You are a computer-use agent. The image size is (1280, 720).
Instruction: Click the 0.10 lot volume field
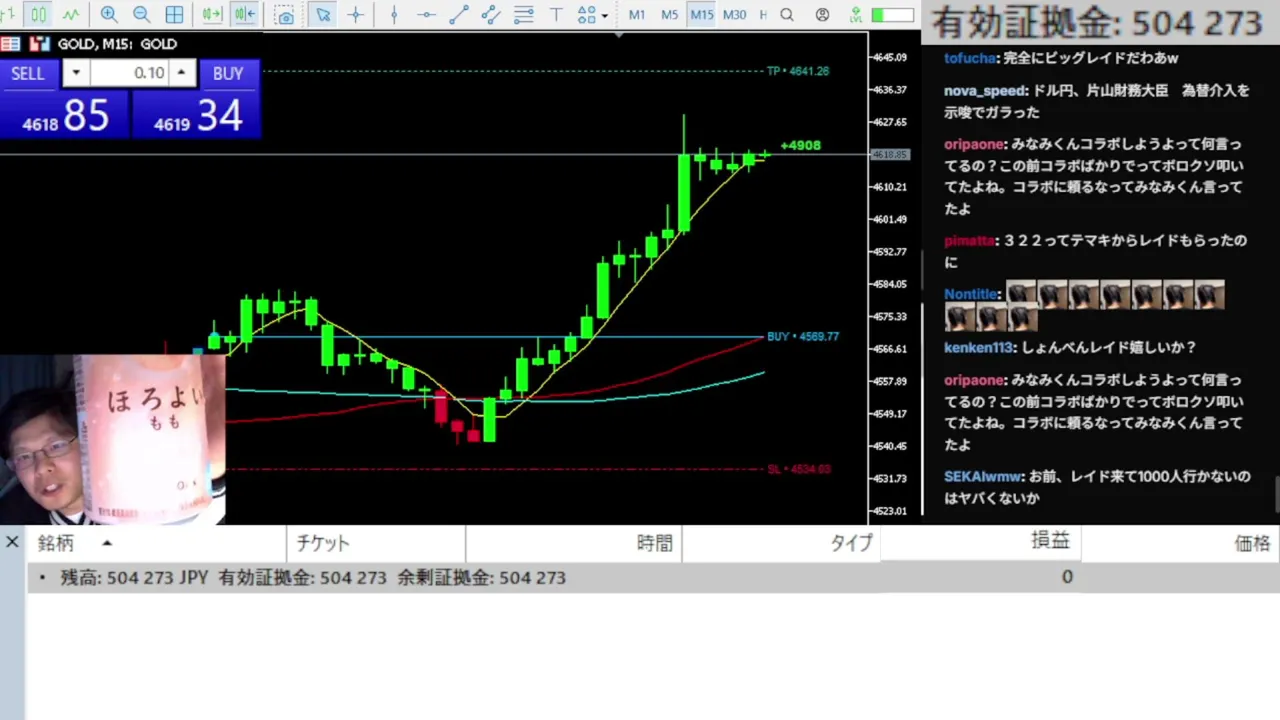click(x=128, y=73)
